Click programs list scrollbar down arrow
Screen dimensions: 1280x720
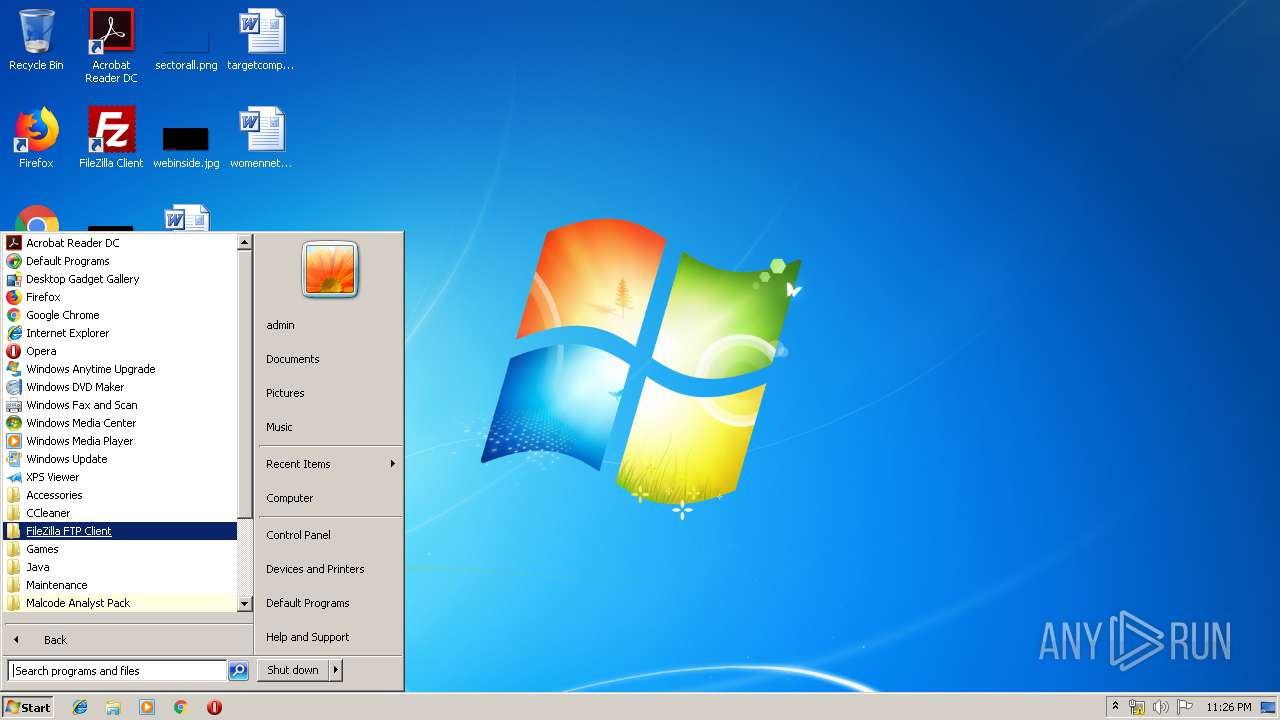click(245, 604)
